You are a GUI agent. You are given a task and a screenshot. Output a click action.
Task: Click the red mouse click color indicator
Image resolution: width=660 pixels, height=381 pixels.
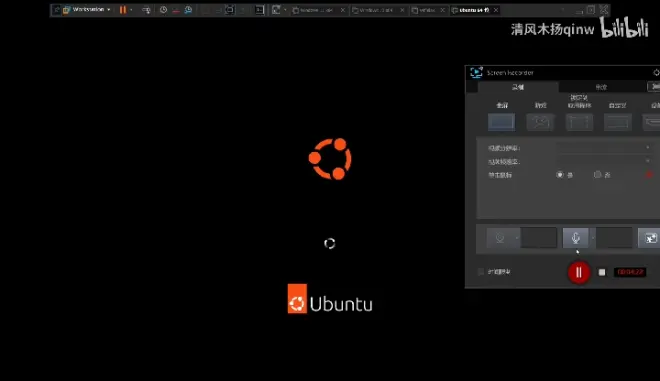pyautogui.click(x=649, y=174)
